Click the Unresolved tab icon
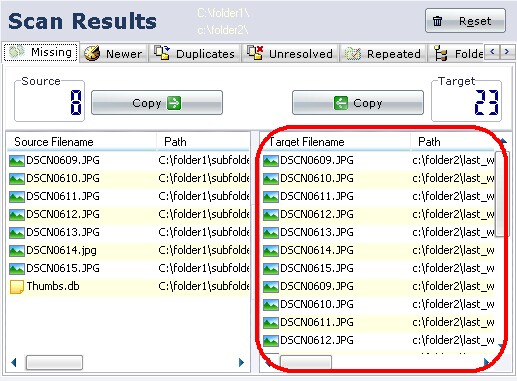 coord(255,53)
